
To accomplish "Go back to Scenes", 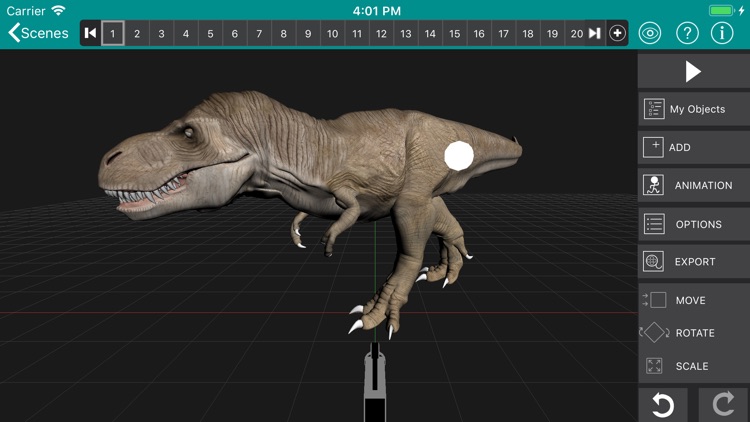I will [39, 33].
